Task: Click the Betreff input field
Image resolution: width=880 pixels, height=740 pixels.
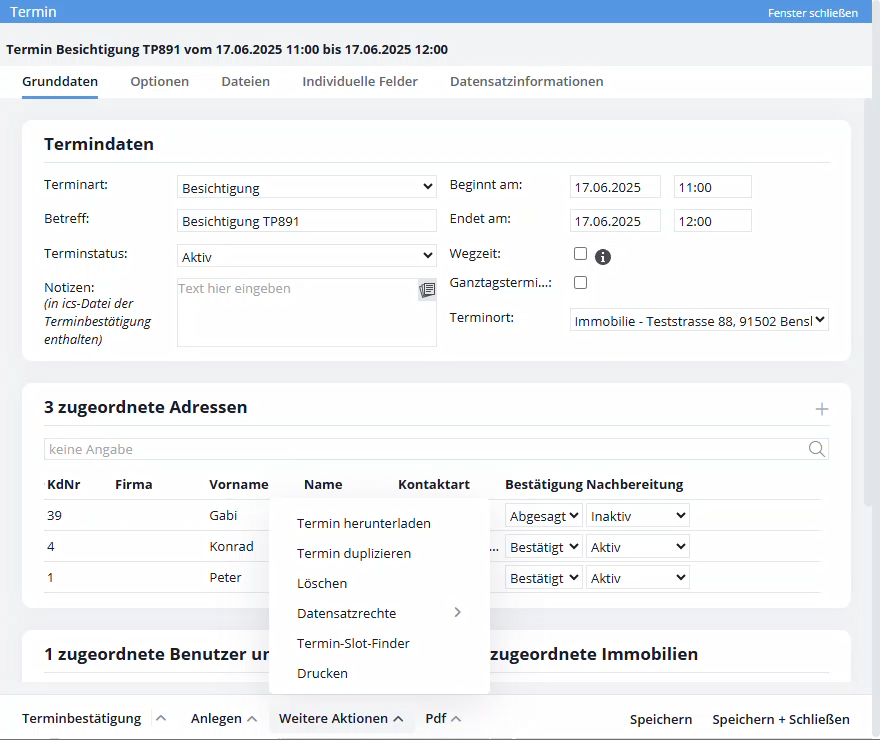Action: point(306,221)
